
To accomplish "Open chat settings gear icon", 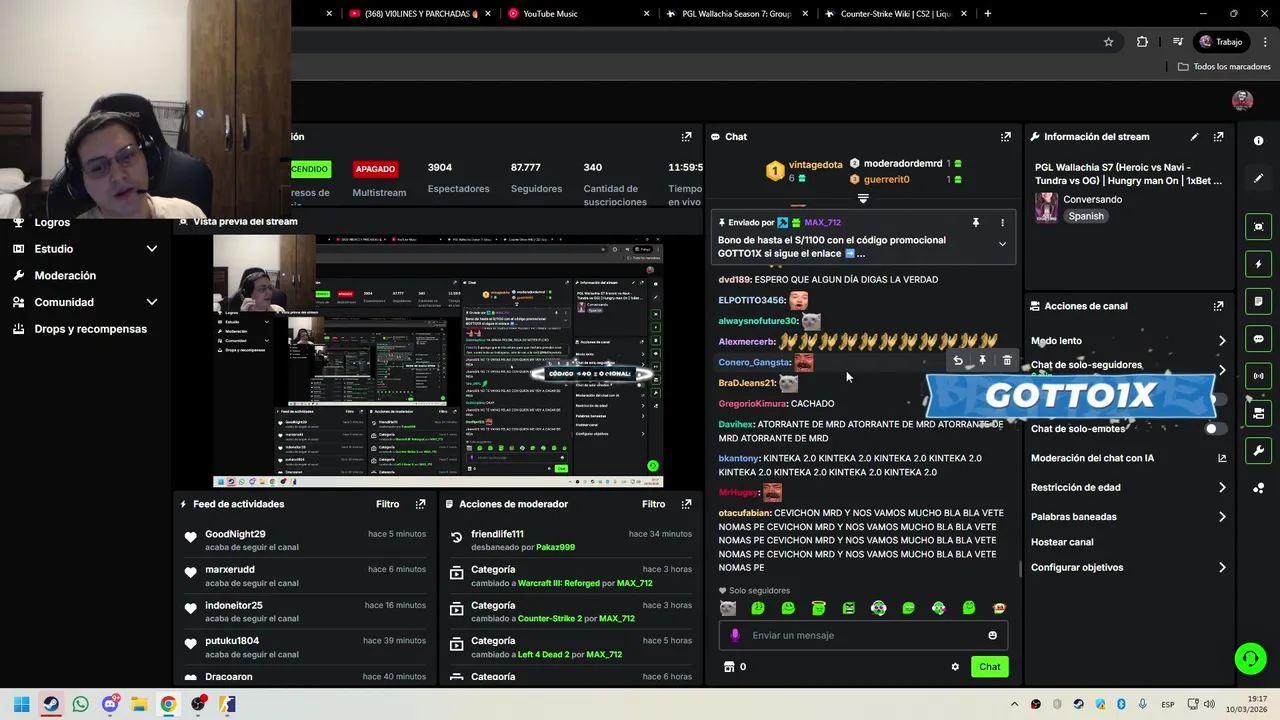I will point(955,667).
